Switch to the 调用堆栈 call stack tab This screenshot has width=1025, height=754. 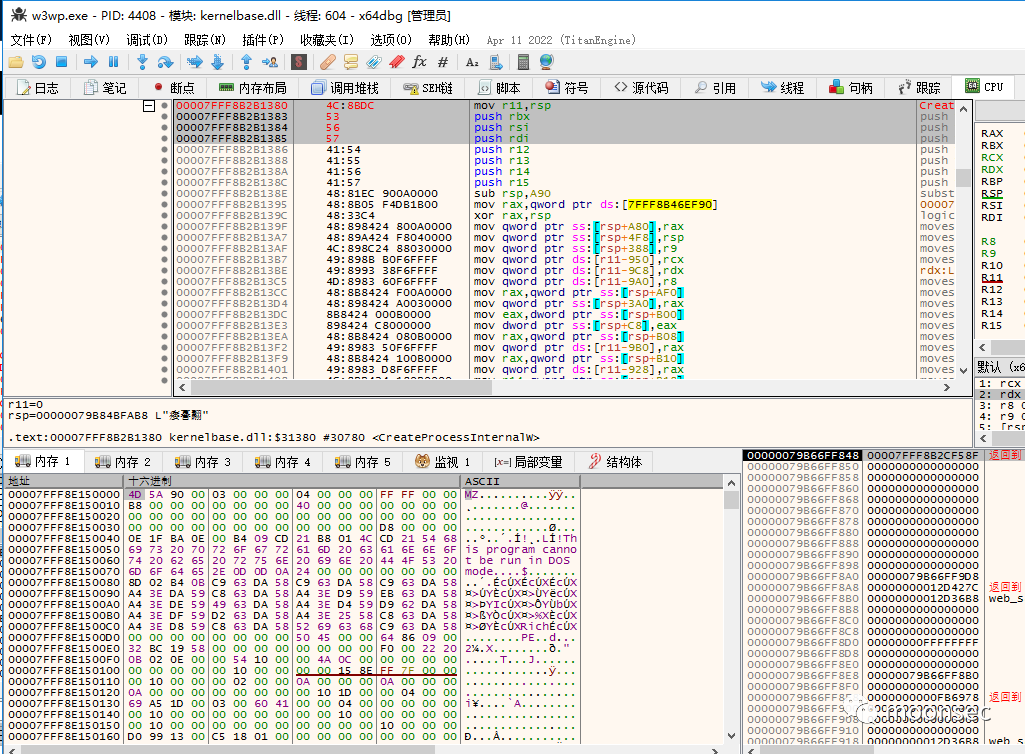coord(346,88)
